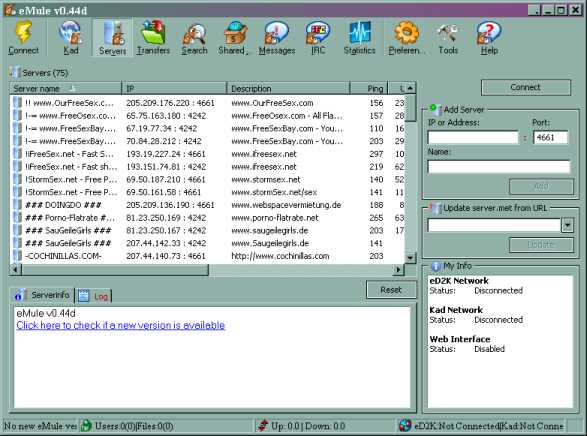Sort by Ping column header
587x436 pixels.
[x=369, y=88]
